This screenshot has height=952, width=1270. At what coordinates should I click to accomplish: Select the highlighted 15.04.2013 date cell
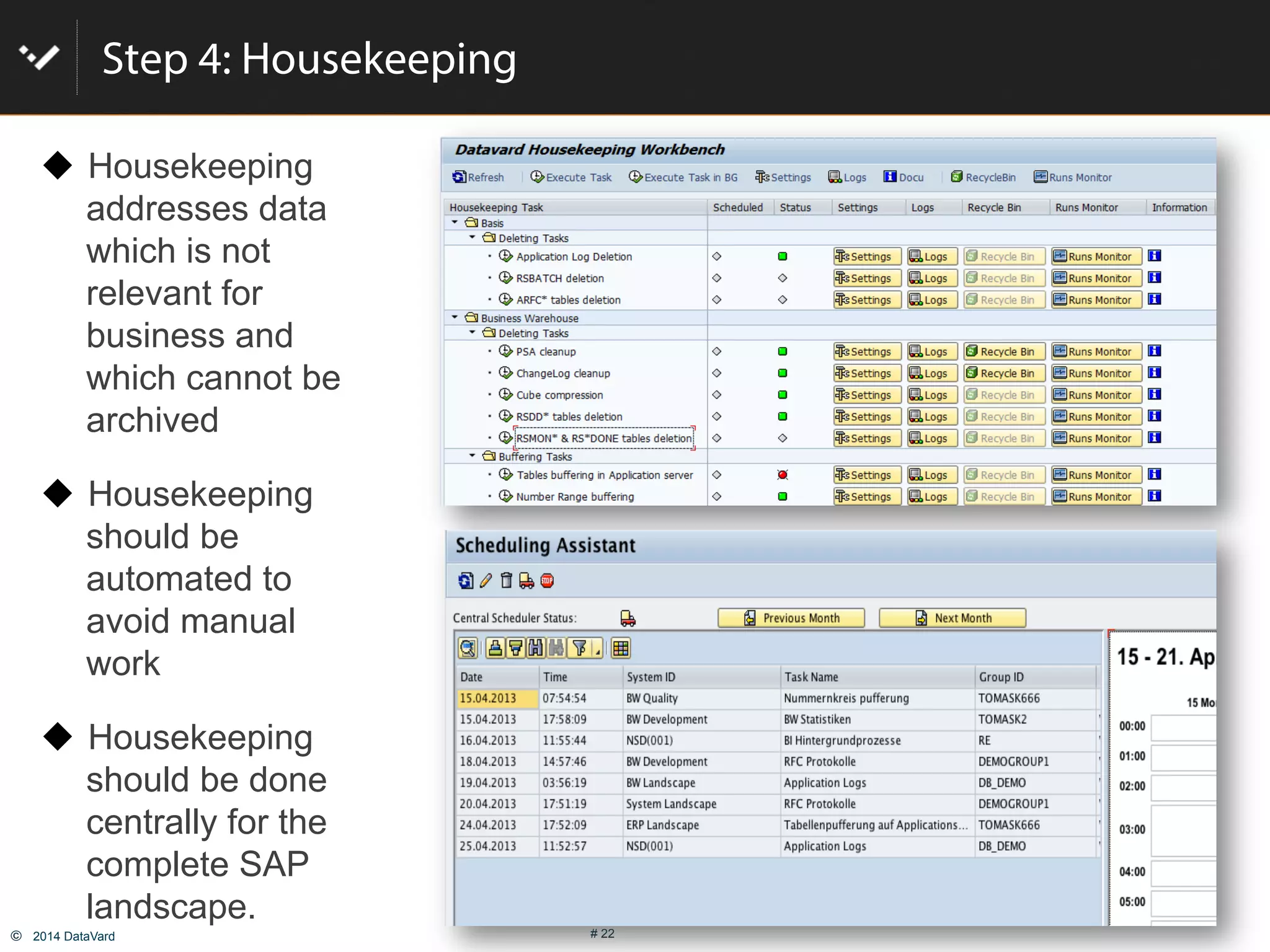pos(497,698)
